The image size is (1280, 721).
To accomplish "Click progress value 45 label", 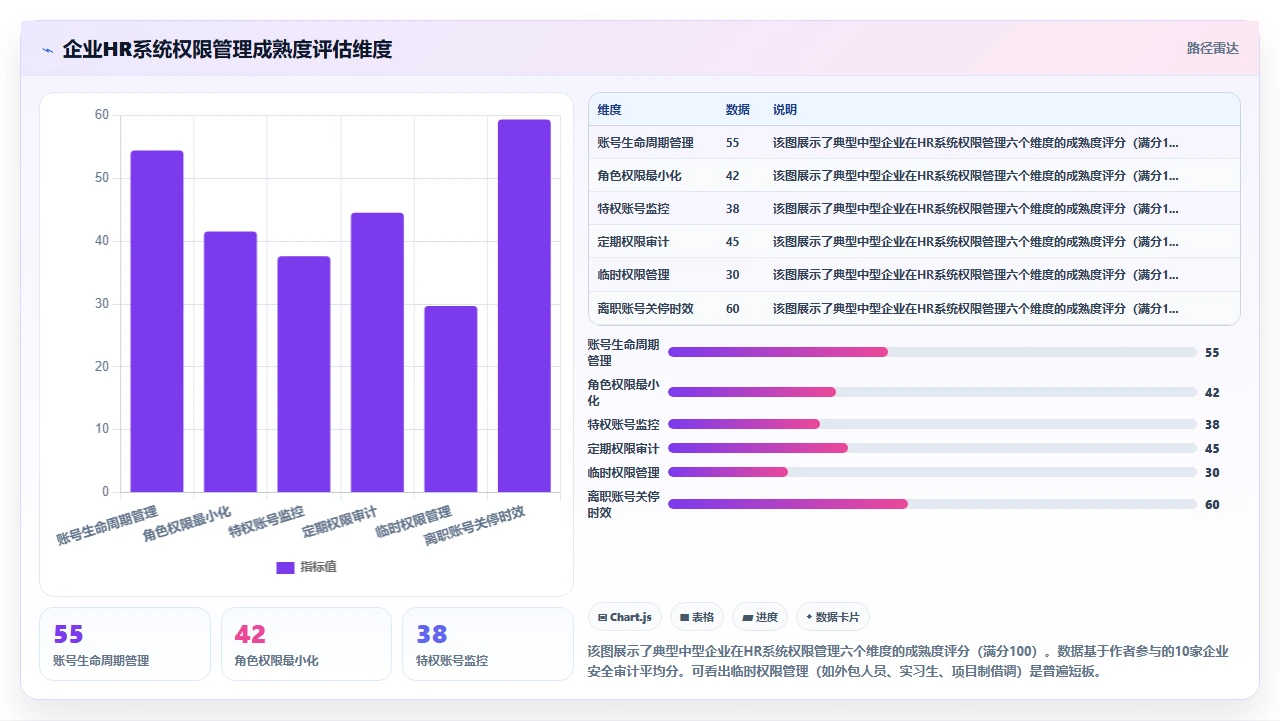I will pyautogui.click(x=1212, y=449).
